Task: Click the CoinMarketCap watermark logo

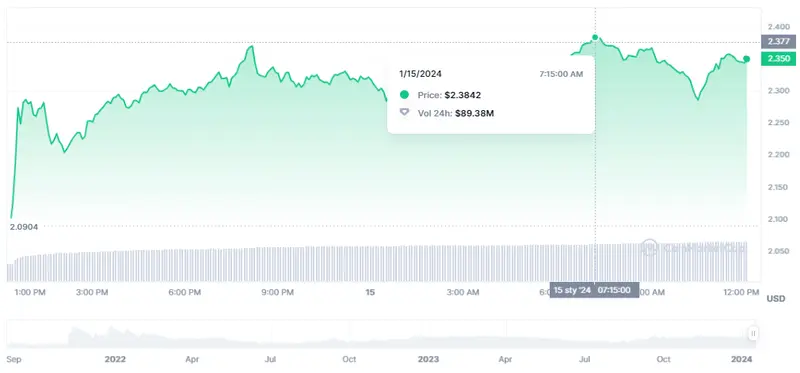Action: [x=648, y=247]
